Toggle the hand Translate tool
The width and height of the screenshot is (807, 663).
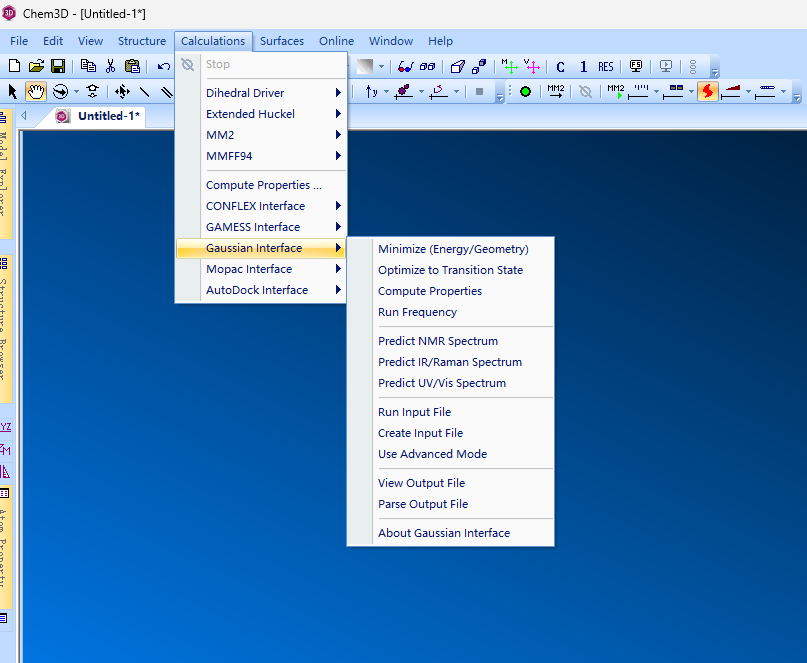pos(36,91)
